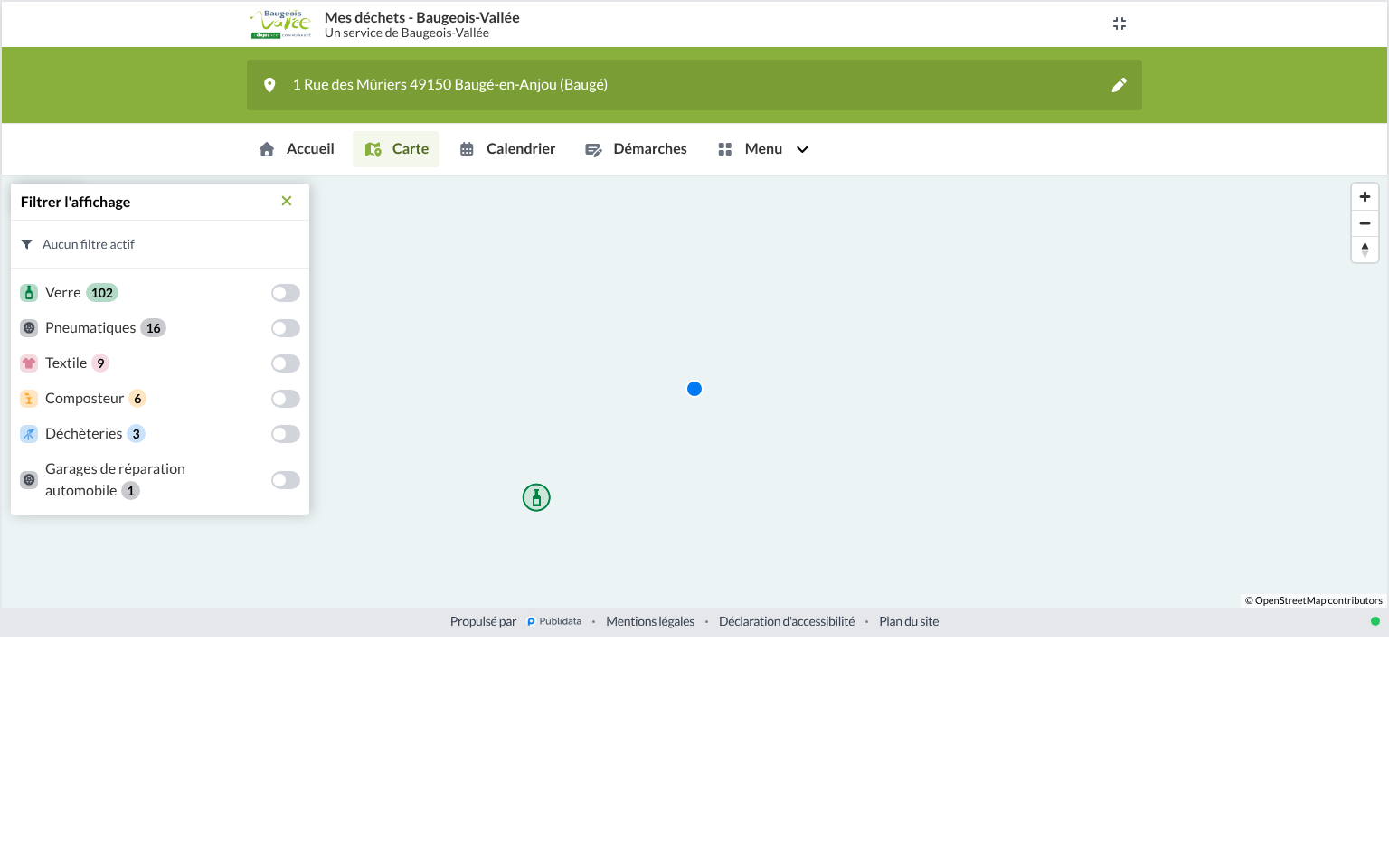
Task: Click the Textile shirt icon
Action: pyautogui.click(x=29, y=363)
